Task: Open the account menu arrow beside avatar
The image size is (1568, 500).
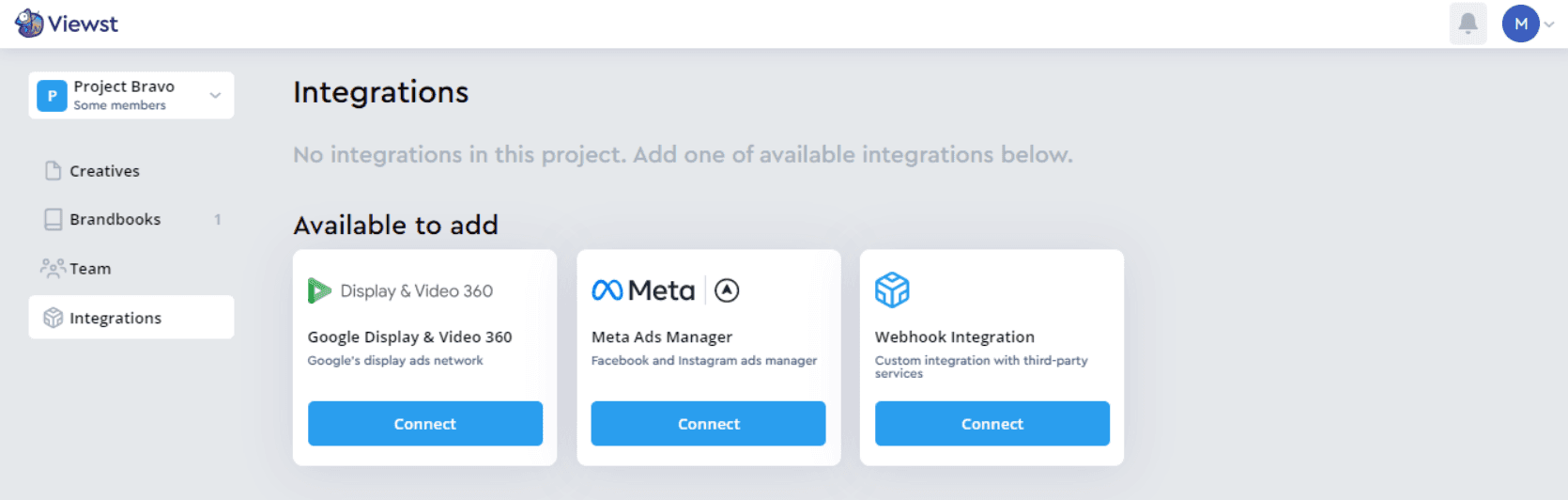Action: click(x=1549, y=24)
